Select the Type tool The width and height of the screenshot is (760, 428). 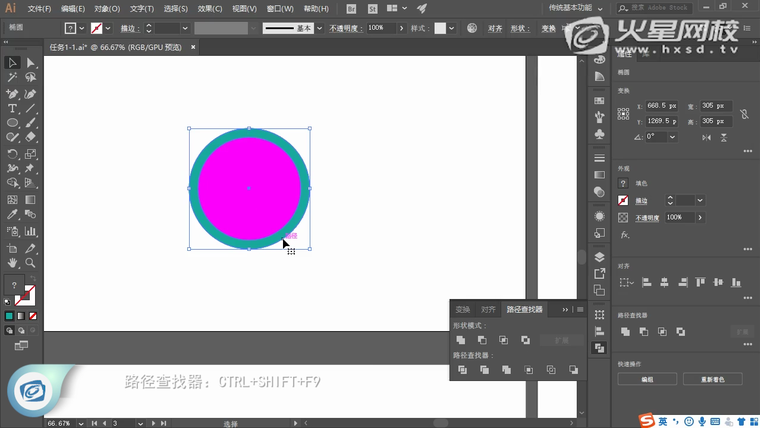12,108
